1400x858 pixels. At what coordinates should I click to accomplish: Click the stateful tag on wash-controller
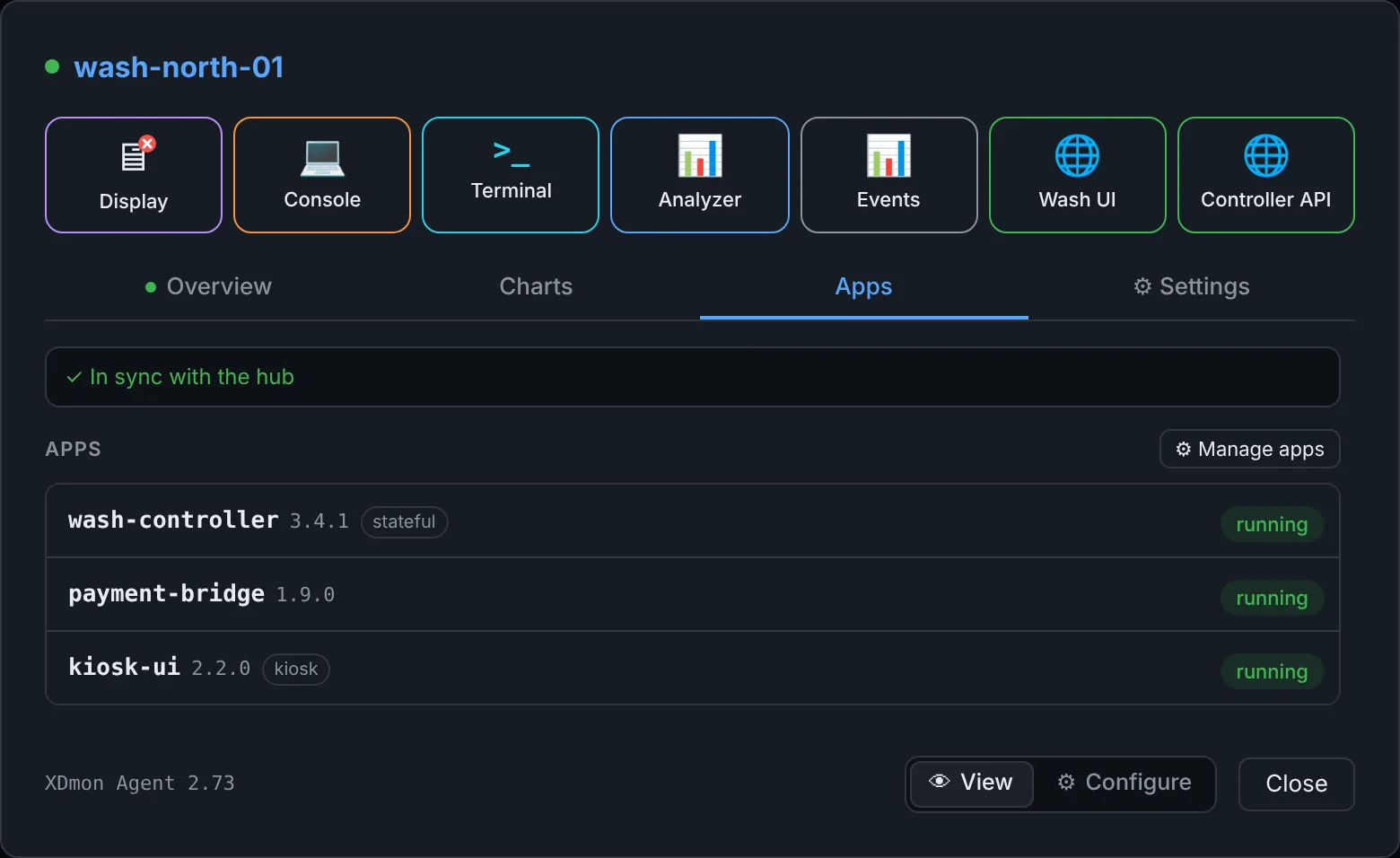[404, 521]
